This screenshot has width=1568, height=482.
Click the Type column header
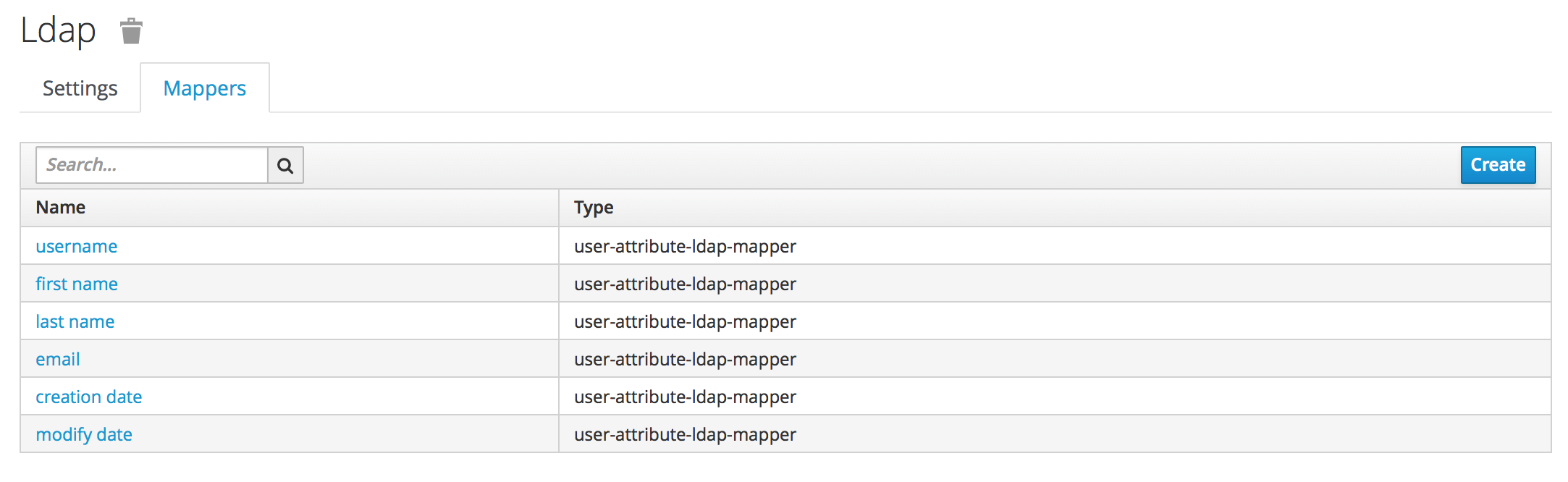[x=594, y=208]
